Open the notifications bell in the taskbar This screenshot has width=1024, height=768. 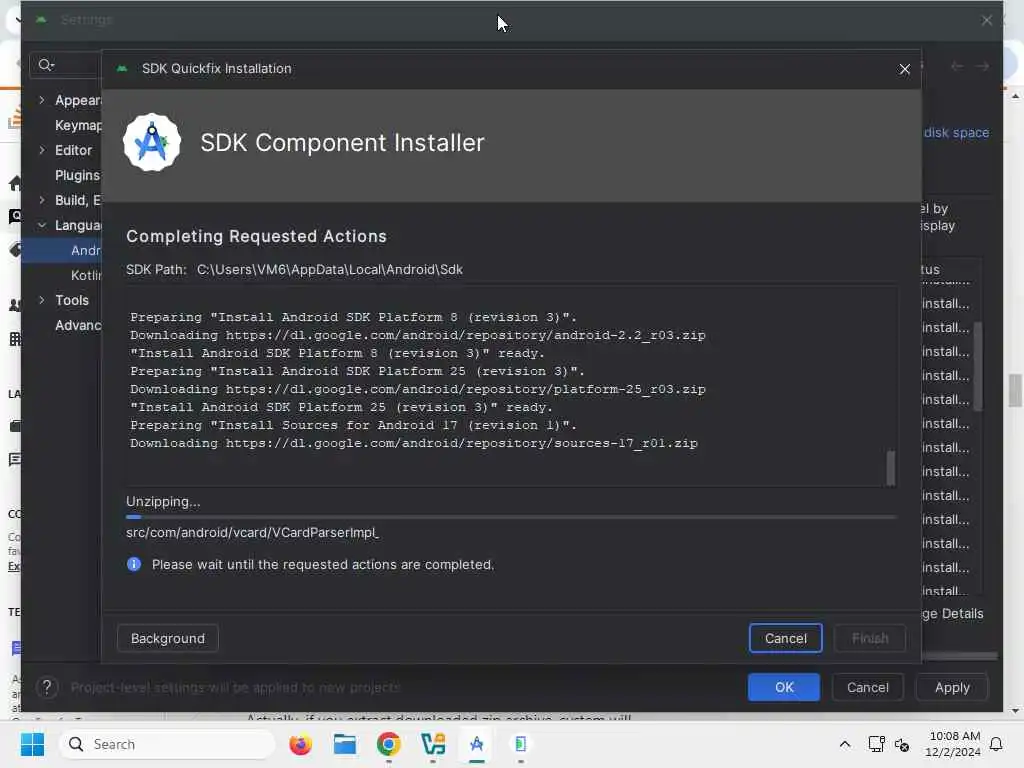pos(996,744)
